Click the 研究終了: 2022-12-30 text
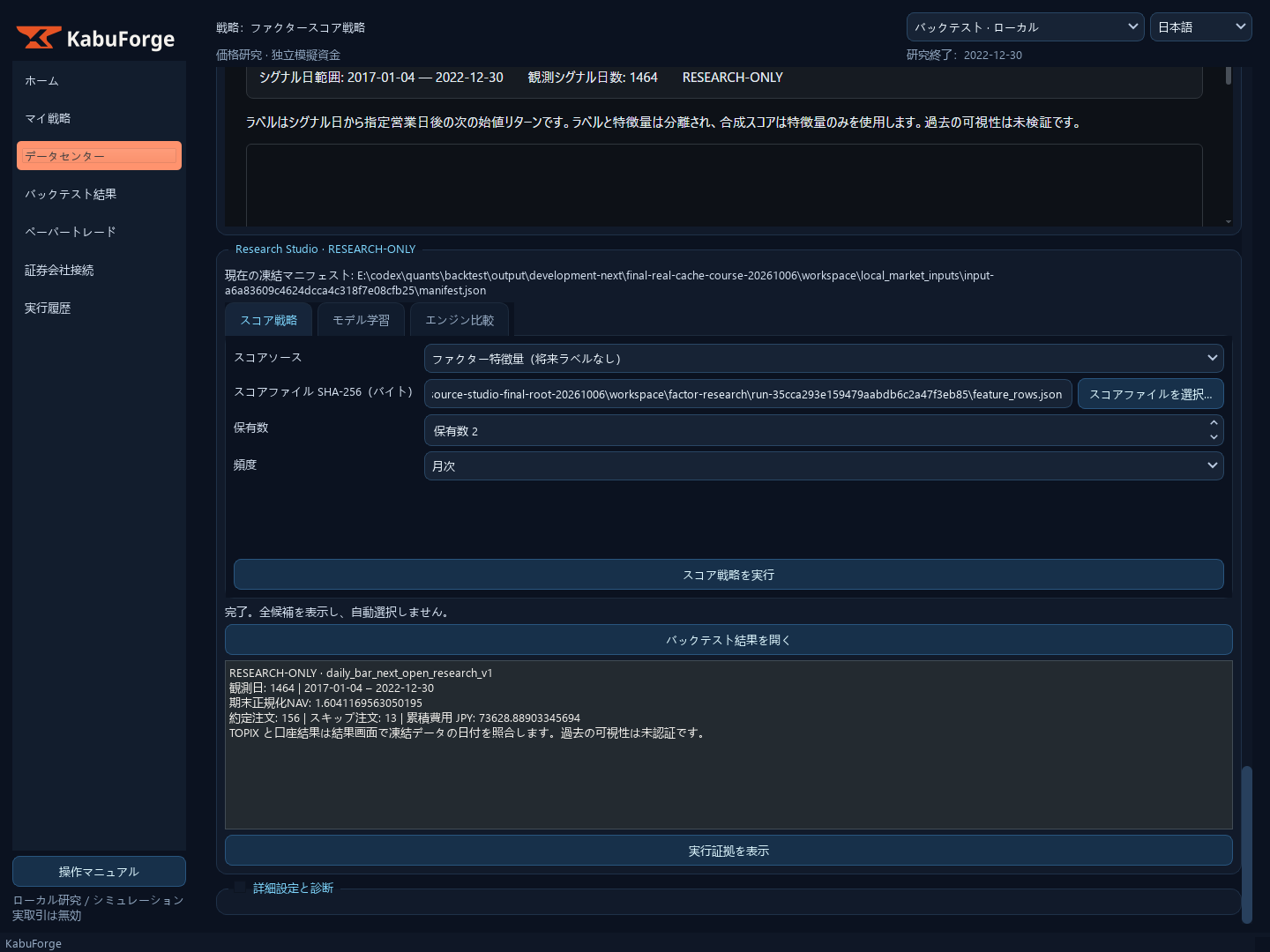This screenshot has height=952, width=1270. [x=964, y=55]
